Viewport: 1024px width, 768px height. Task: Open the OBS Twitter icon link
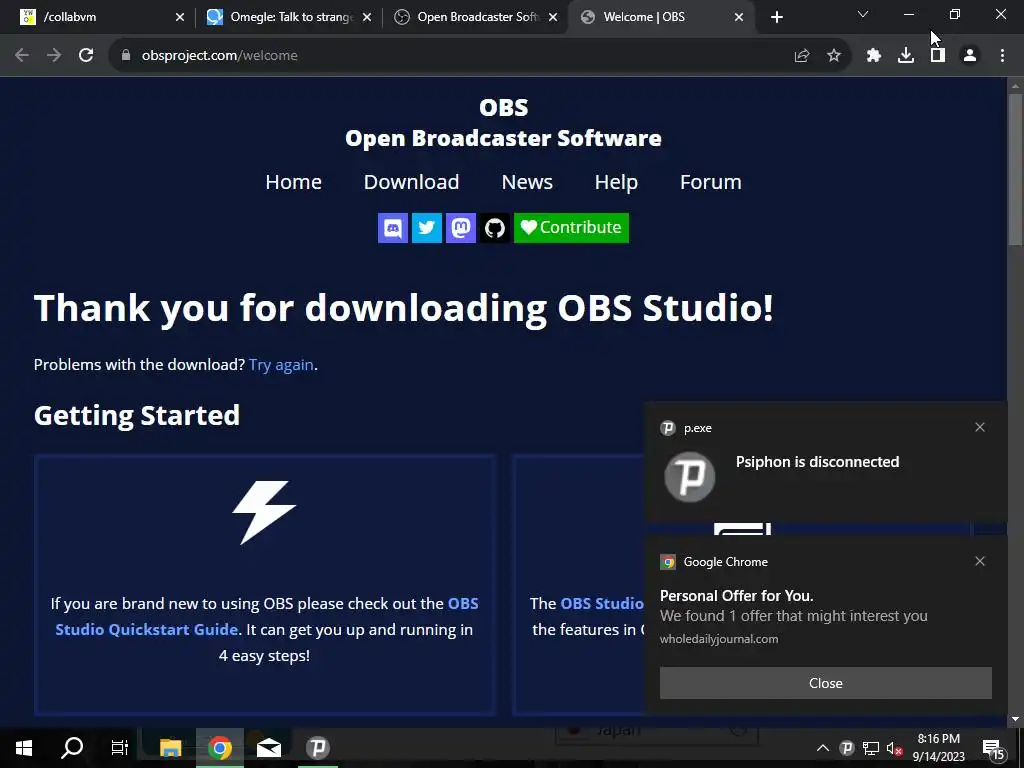(x=426, y=228)
